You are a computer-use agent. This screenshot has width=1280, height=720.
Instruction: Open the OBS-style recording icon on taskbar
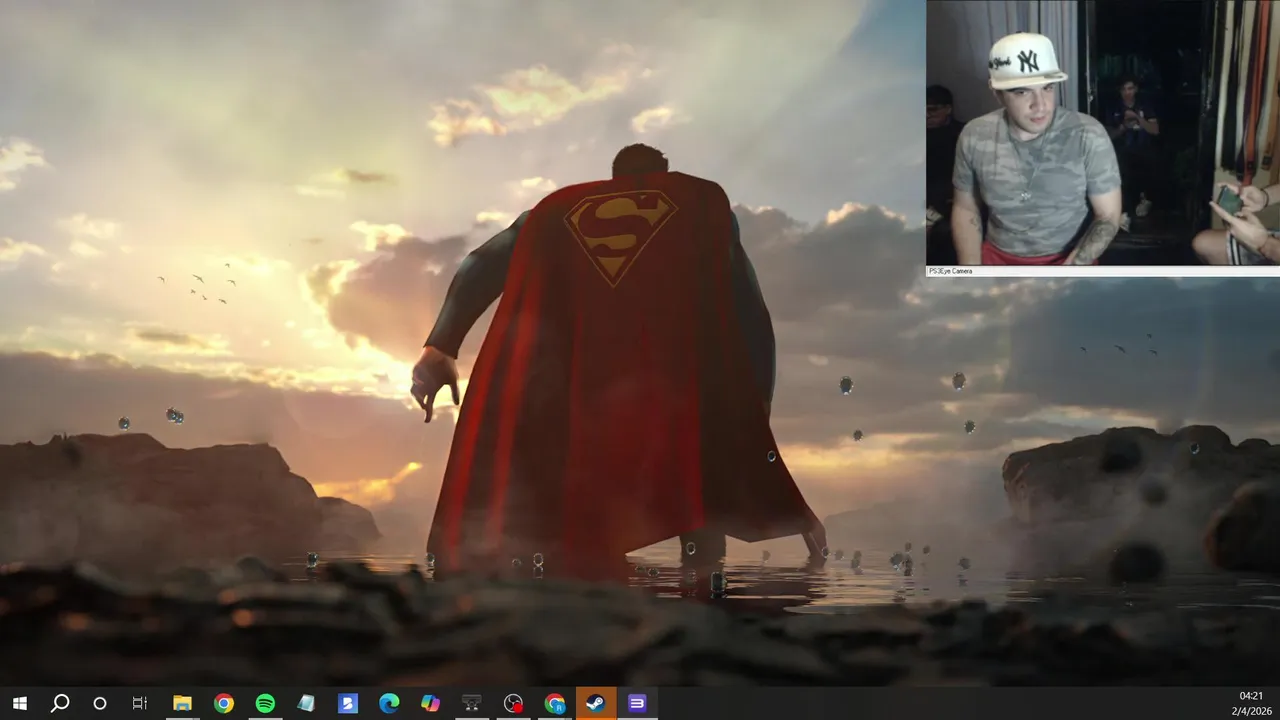click(513, 704)
